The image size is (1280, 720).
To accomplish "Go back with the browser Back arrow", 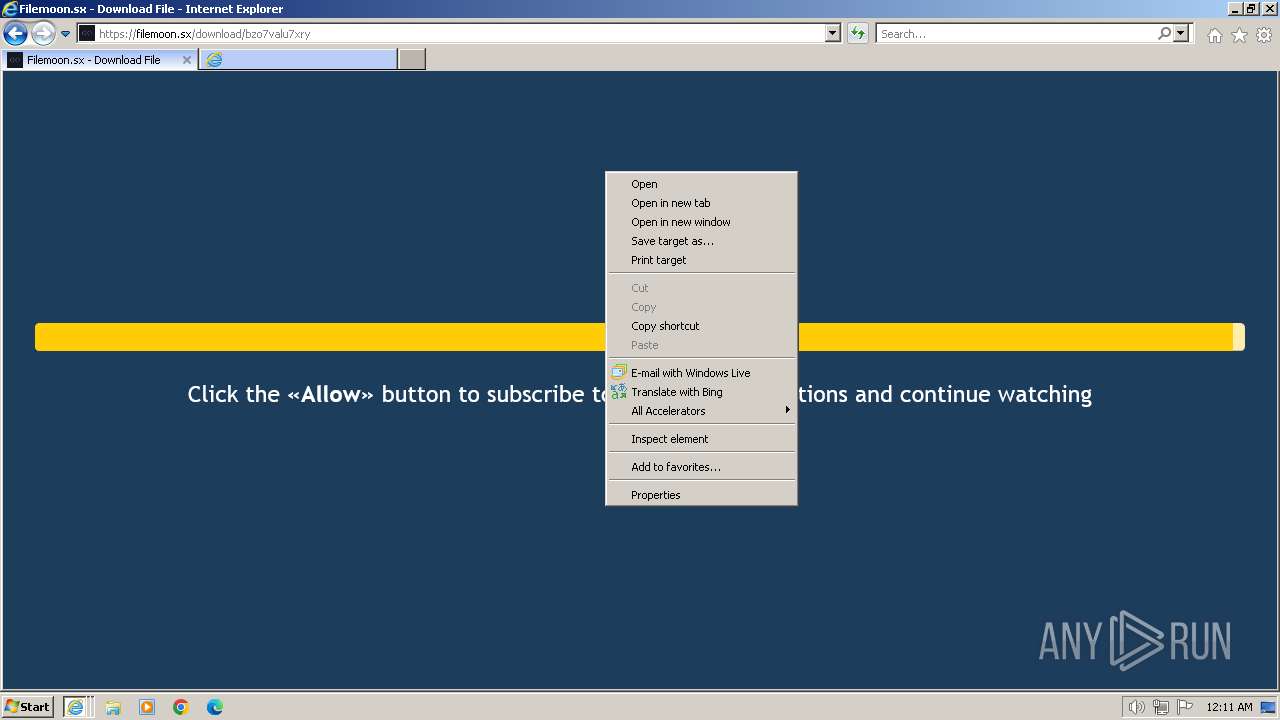I will [15, 34].
